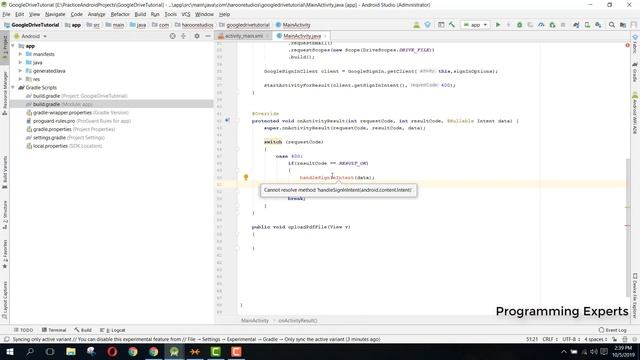Collapse the app module tree node

[x=13, y=46]
